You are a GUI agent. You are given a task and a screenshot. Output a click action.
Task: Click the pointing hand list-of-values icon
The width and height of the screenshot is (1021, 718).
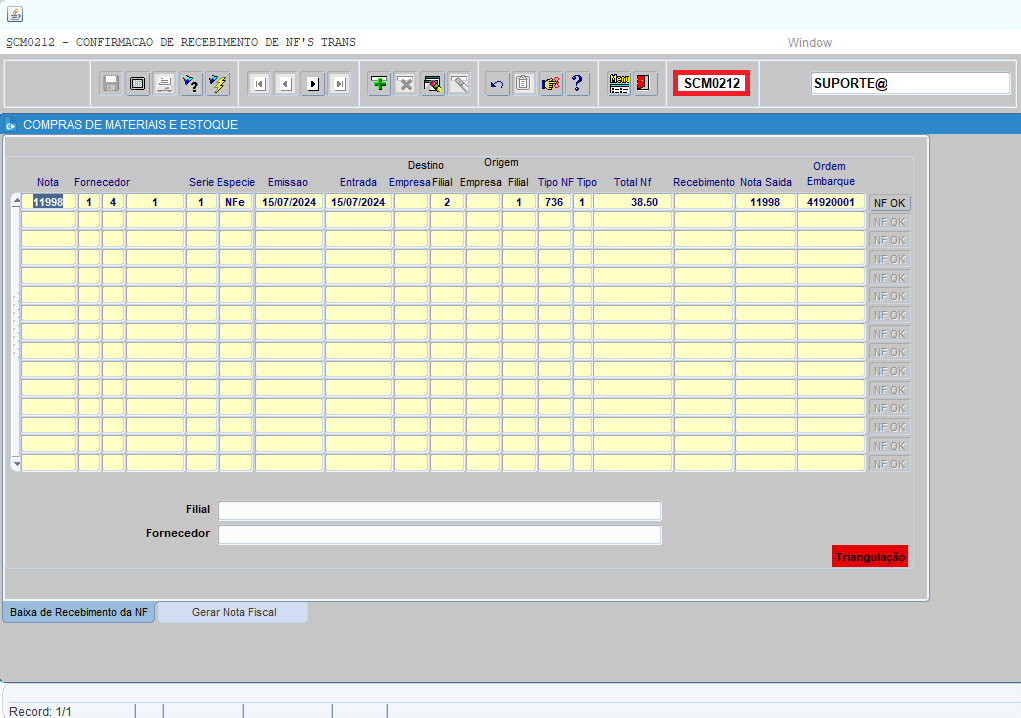click(550, 83)
